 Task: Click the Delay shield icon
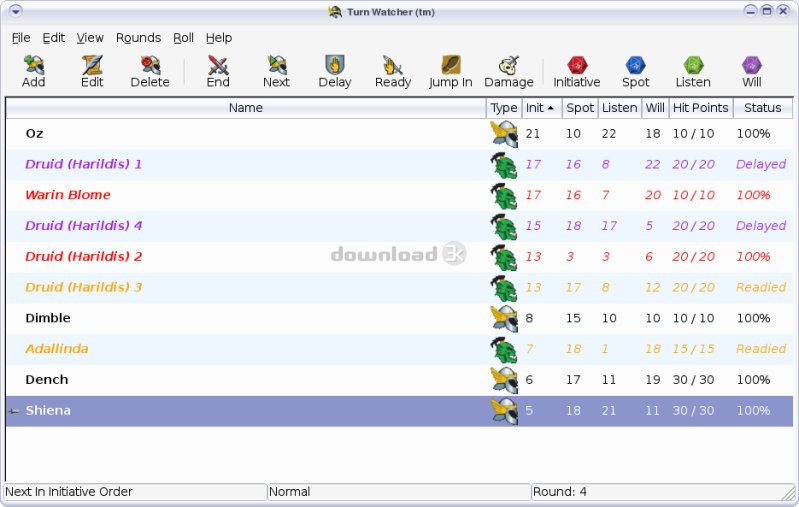point(335,65)
